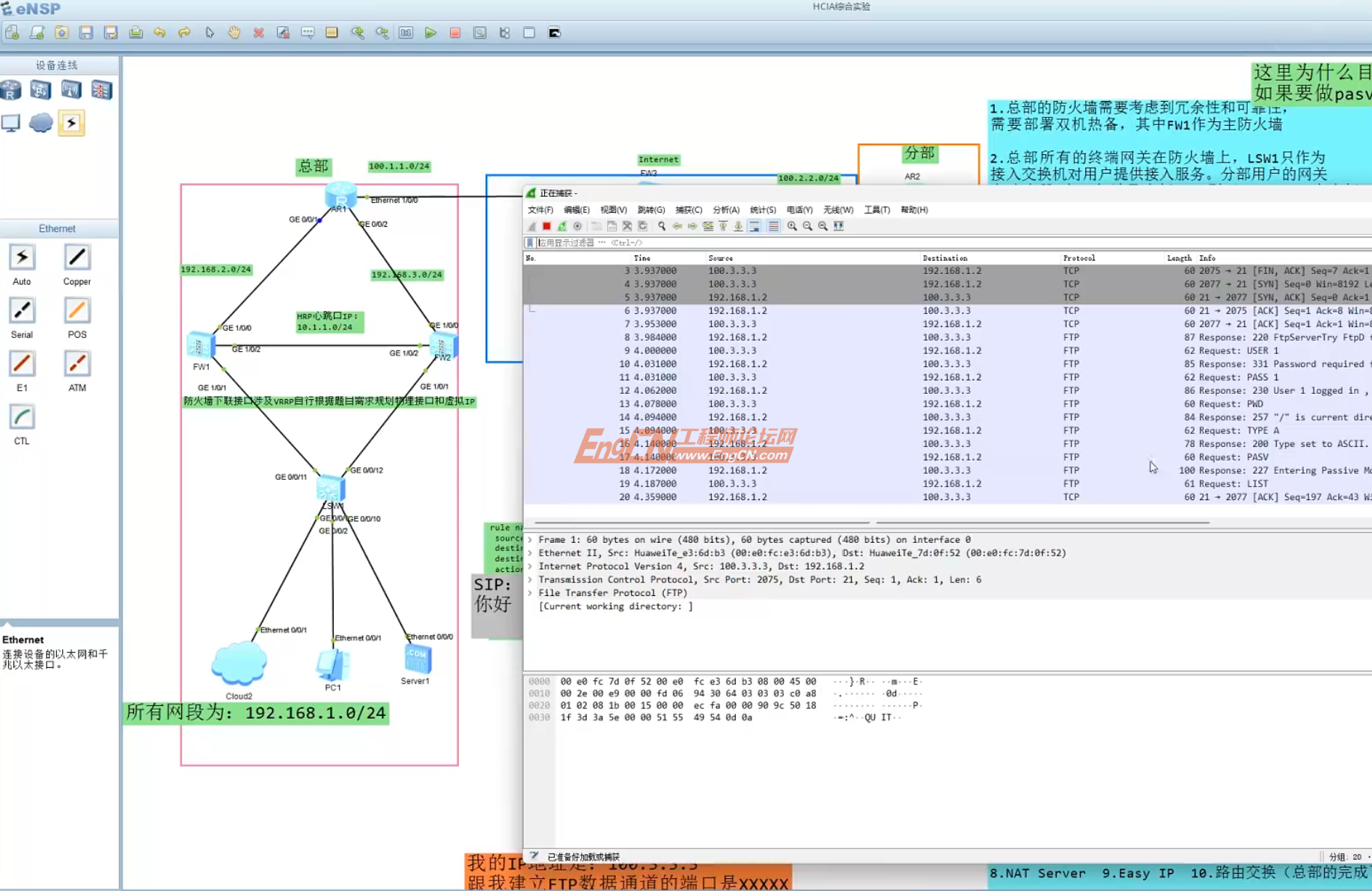Stop devices using red square in eNSP toolbar
The height and width of the screenshot is (891, 1372).
click(455, 33)
